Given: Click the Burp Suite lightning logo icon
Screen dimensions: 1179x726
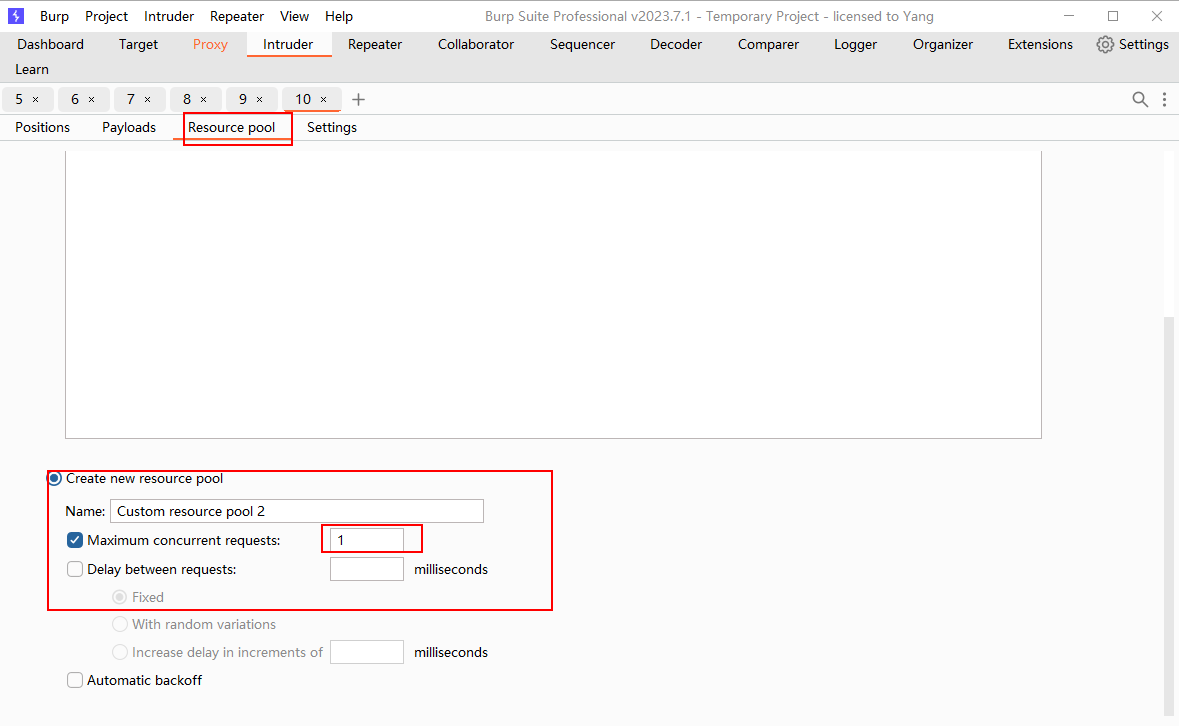Looking at the screenshot, I should [16, 16].
